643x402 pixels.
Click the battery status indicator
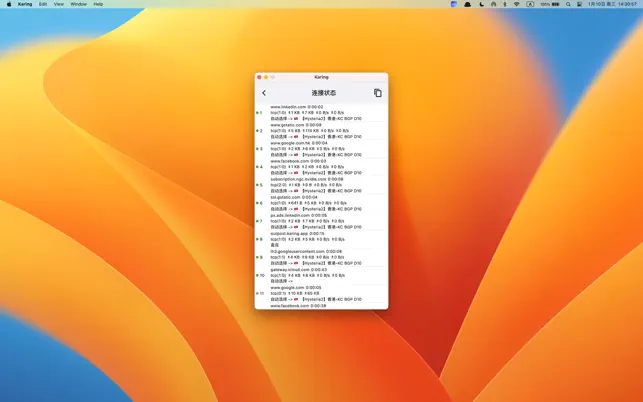click(550, 4)
